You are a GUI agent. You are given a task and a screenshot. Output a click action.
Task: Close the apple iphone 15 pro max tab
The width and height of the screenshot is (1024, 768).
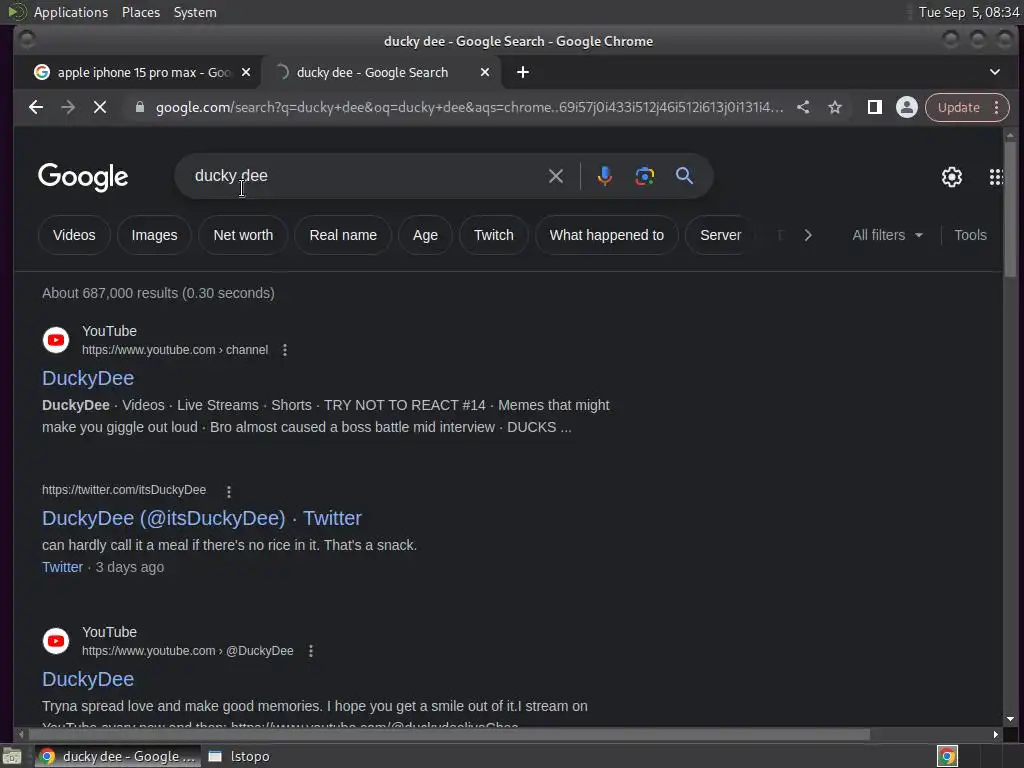[x=246, y=72]
